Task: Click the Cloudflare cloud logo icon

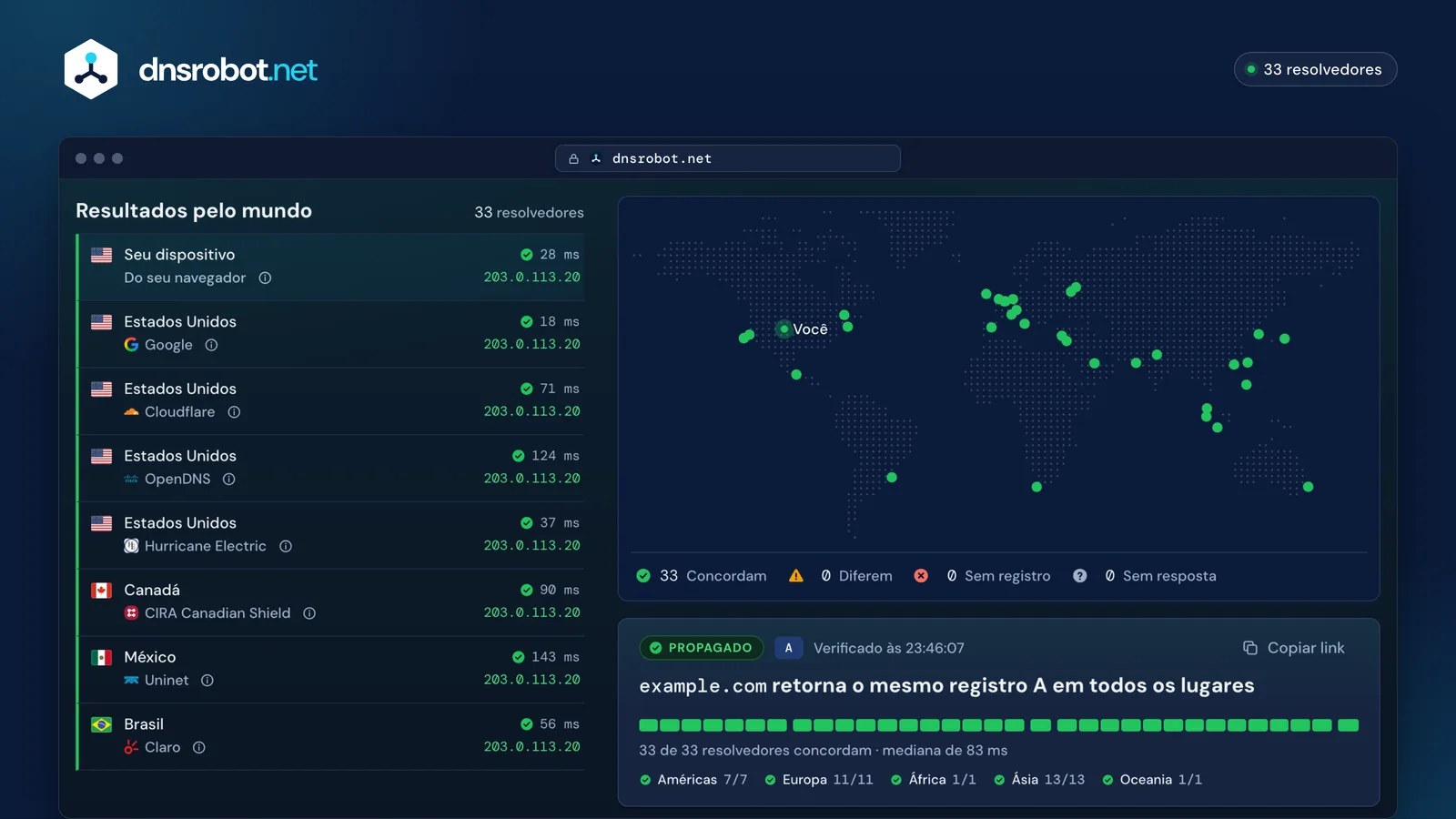Action: (131, 412)
